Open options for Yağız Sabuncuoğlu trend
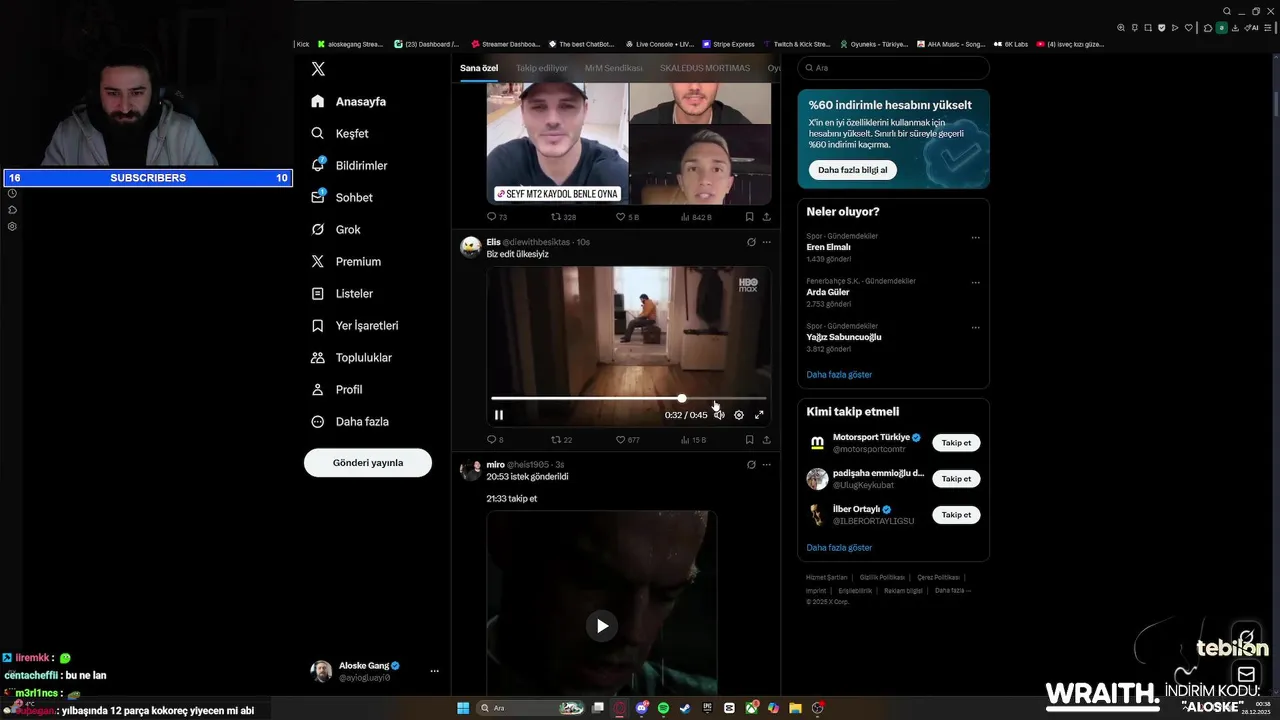This screenshot has height=720, width=1280. click(975, 327)
